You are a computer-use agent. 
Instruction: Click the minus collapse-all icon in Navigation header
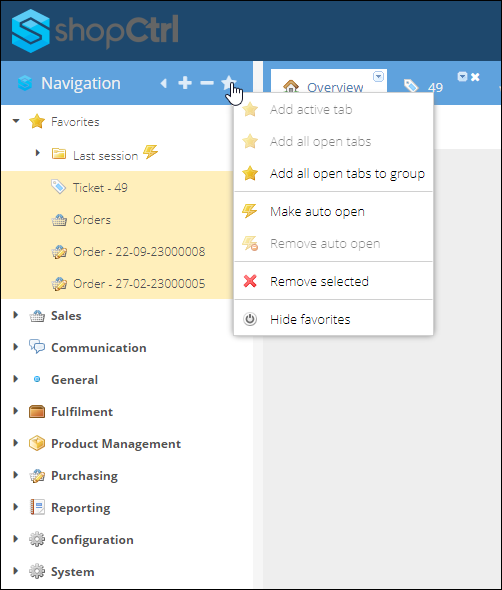207,82
